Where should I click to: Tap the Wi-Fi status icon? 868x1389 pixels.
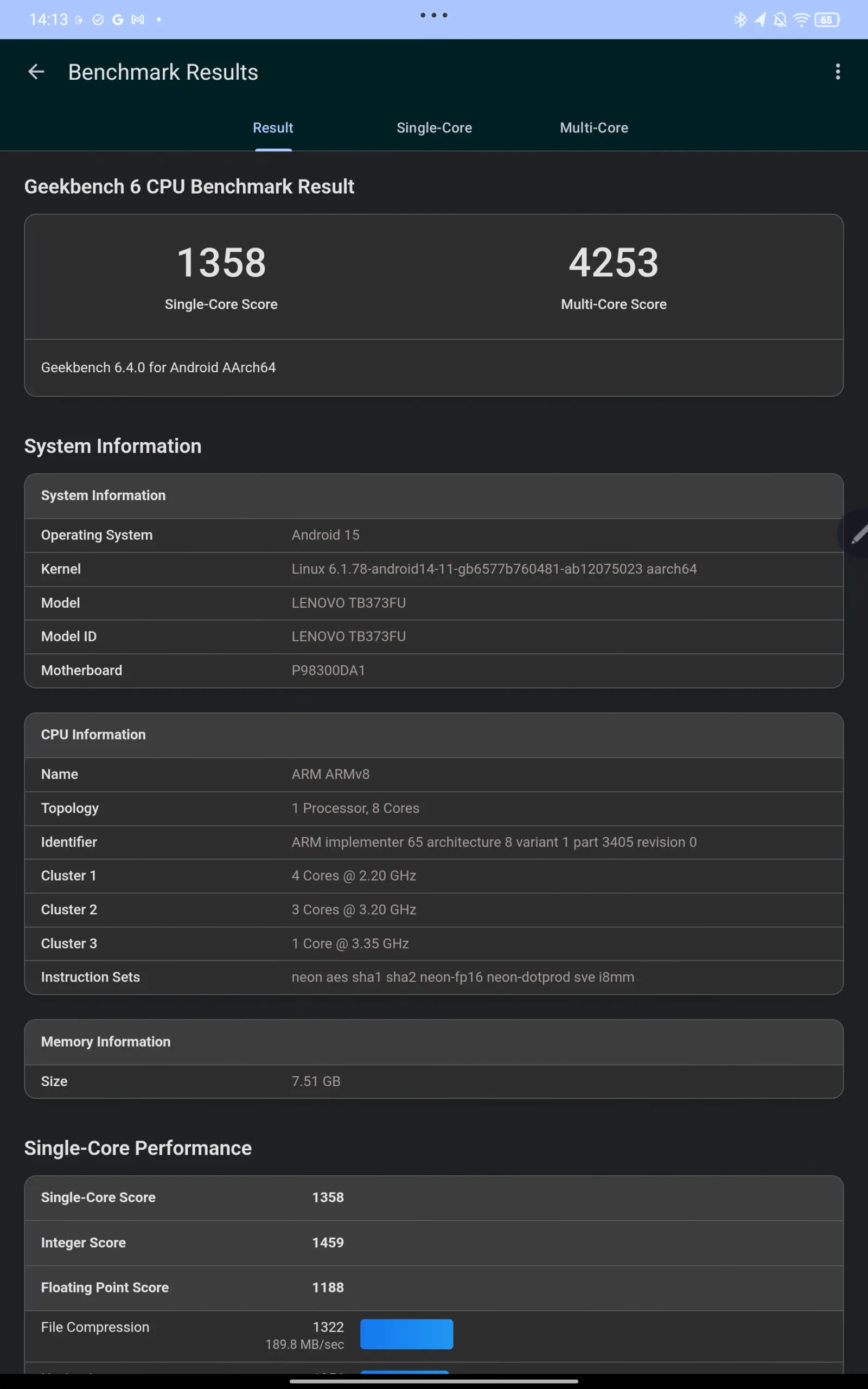[801, 20]
